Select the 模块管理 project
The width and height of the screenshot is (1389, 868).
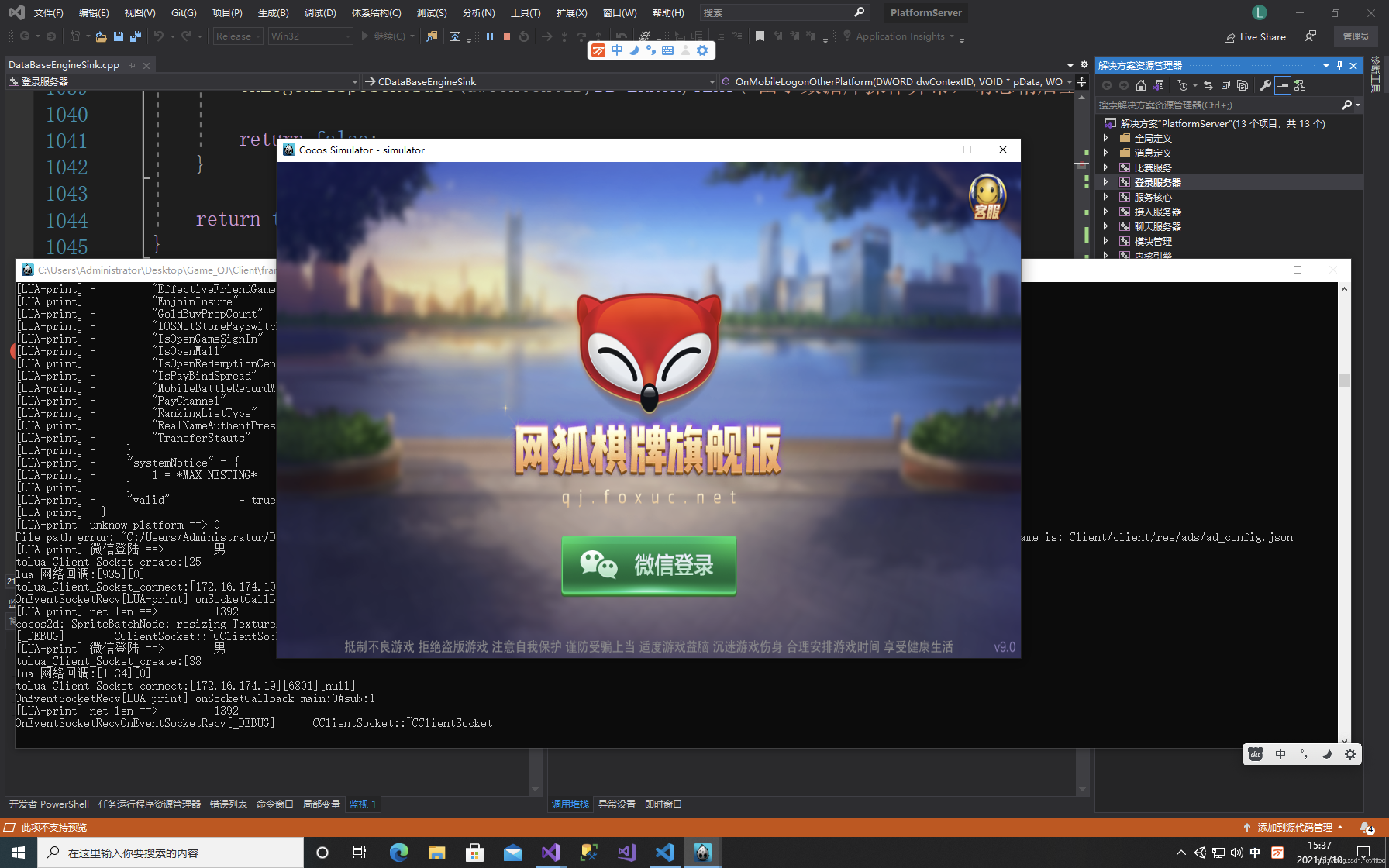point(1153,242)
